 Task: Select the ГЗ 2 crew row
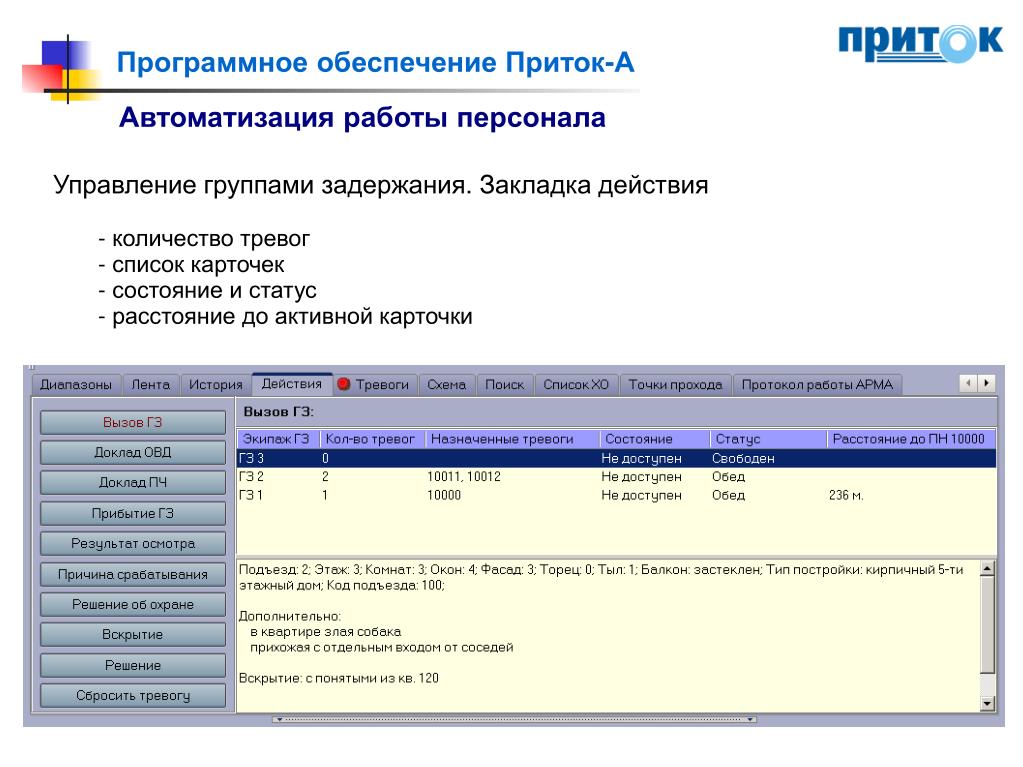coord(617,477)
